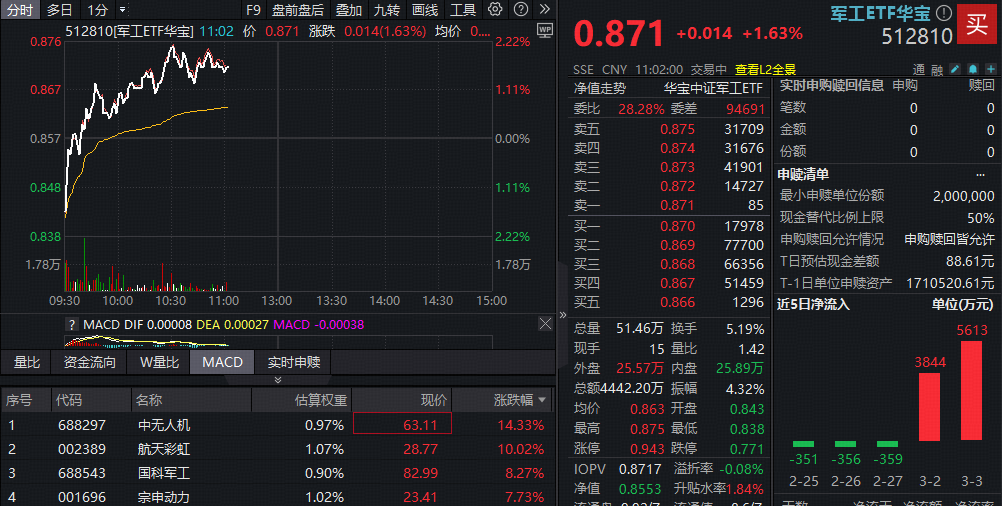Select the 资金流向 indicator tab

89,362
